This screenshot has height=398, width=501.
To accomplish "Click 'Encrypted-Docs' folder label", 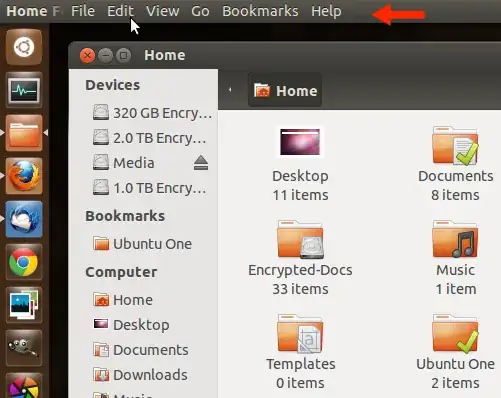I will (300, 270).
